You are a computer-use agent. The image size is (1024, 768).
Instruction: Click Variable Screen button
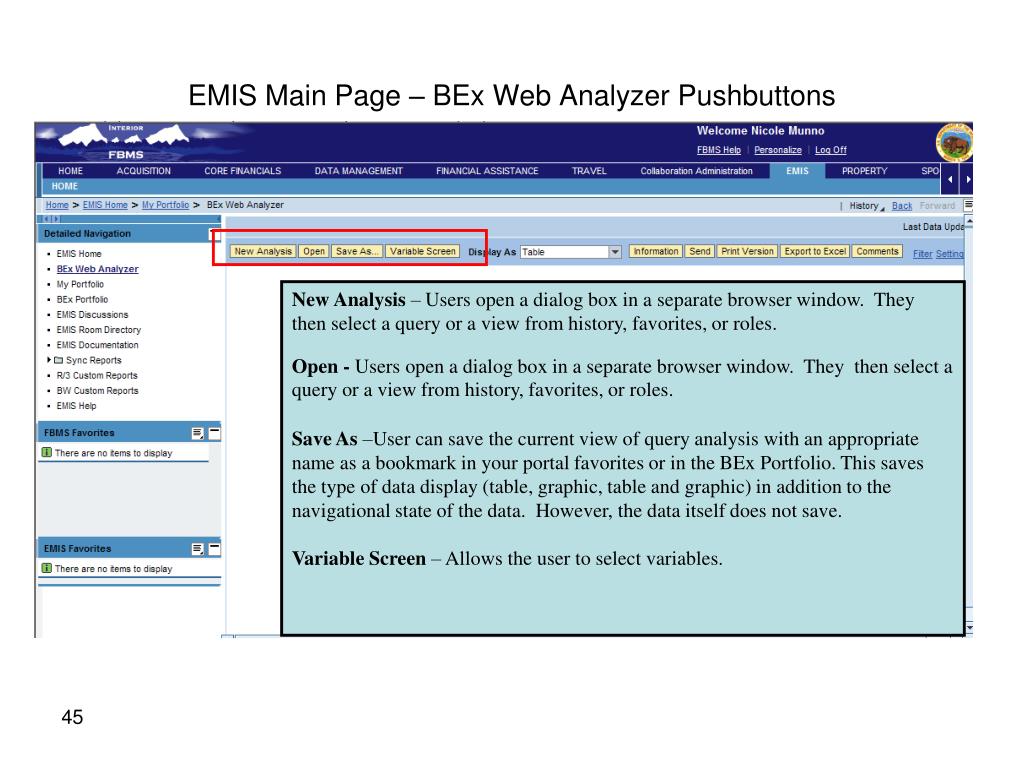coord(423,251)
